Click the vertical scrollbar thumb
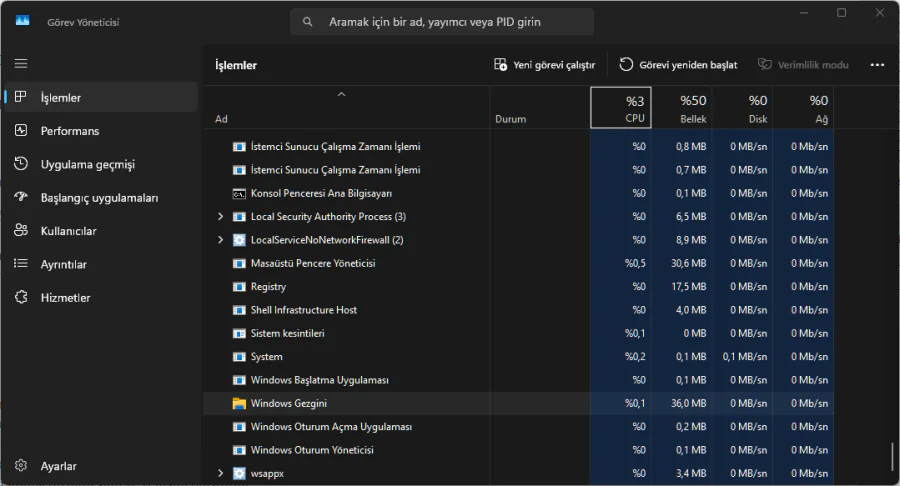900x486 pixels. coord(893,456)
